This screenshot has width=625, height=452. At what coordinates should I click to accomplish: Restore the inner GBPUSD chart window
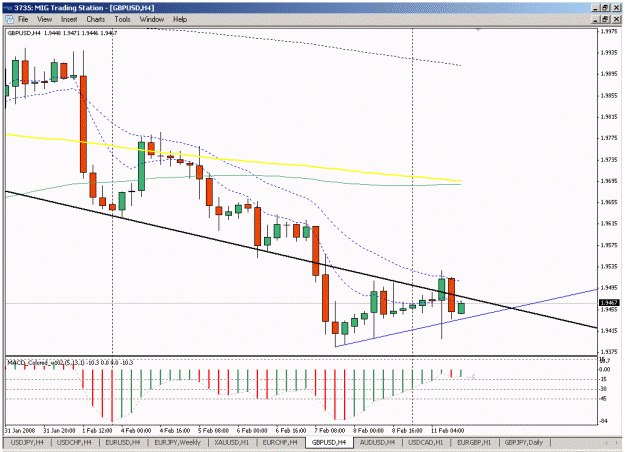(x=605, y=19)
